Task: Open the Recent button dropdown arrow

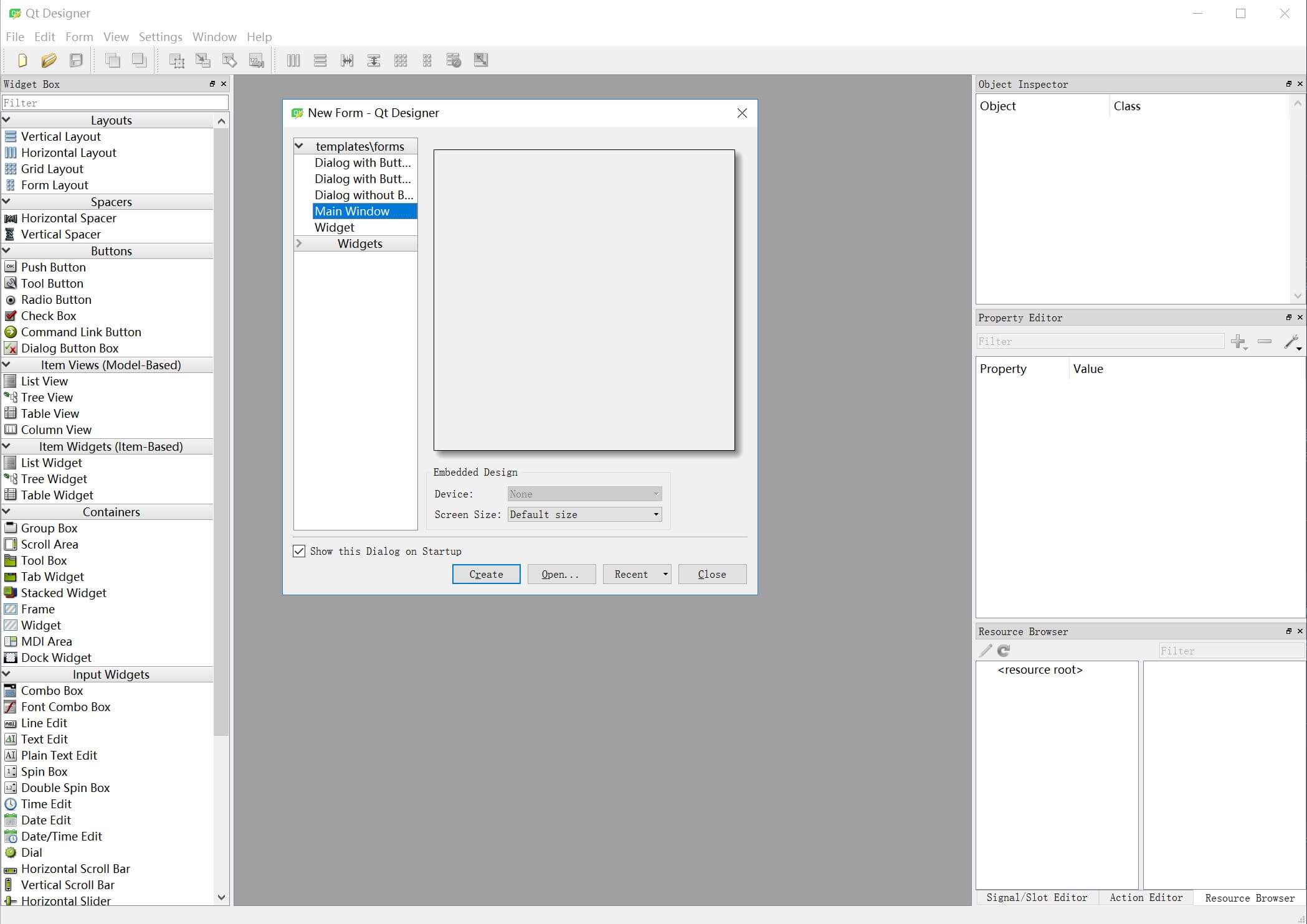Action: [x=665, y=574]
